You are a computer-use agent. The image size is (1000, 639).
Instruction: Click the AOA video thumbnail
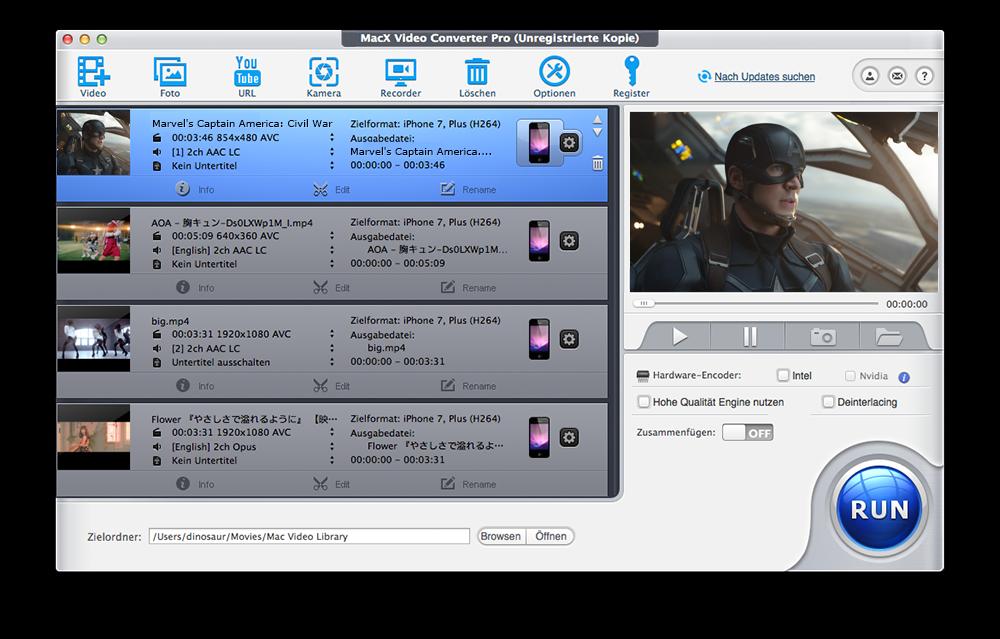(94, 240)
